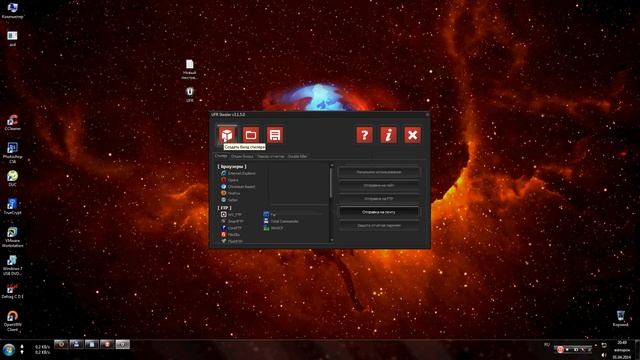
Task: Click the RU language indicator in tray
Action: click(547, 345)
